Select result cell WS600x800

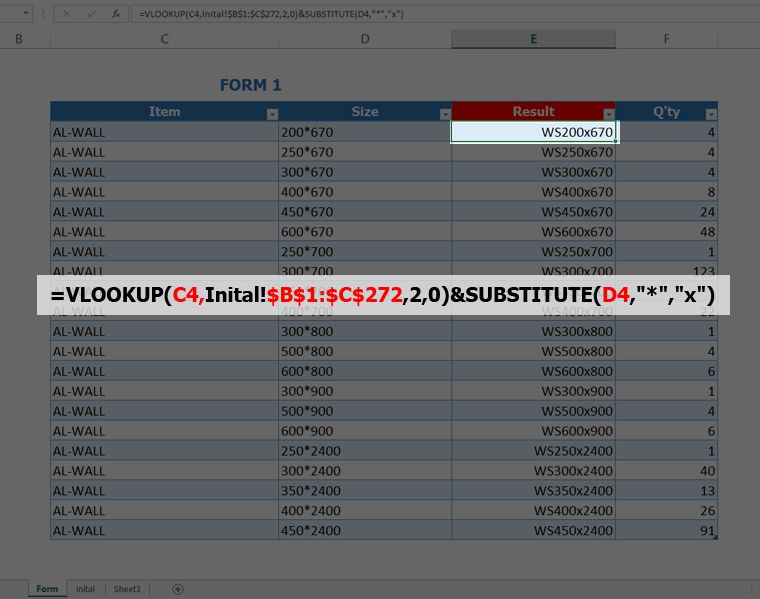(534, 371)
